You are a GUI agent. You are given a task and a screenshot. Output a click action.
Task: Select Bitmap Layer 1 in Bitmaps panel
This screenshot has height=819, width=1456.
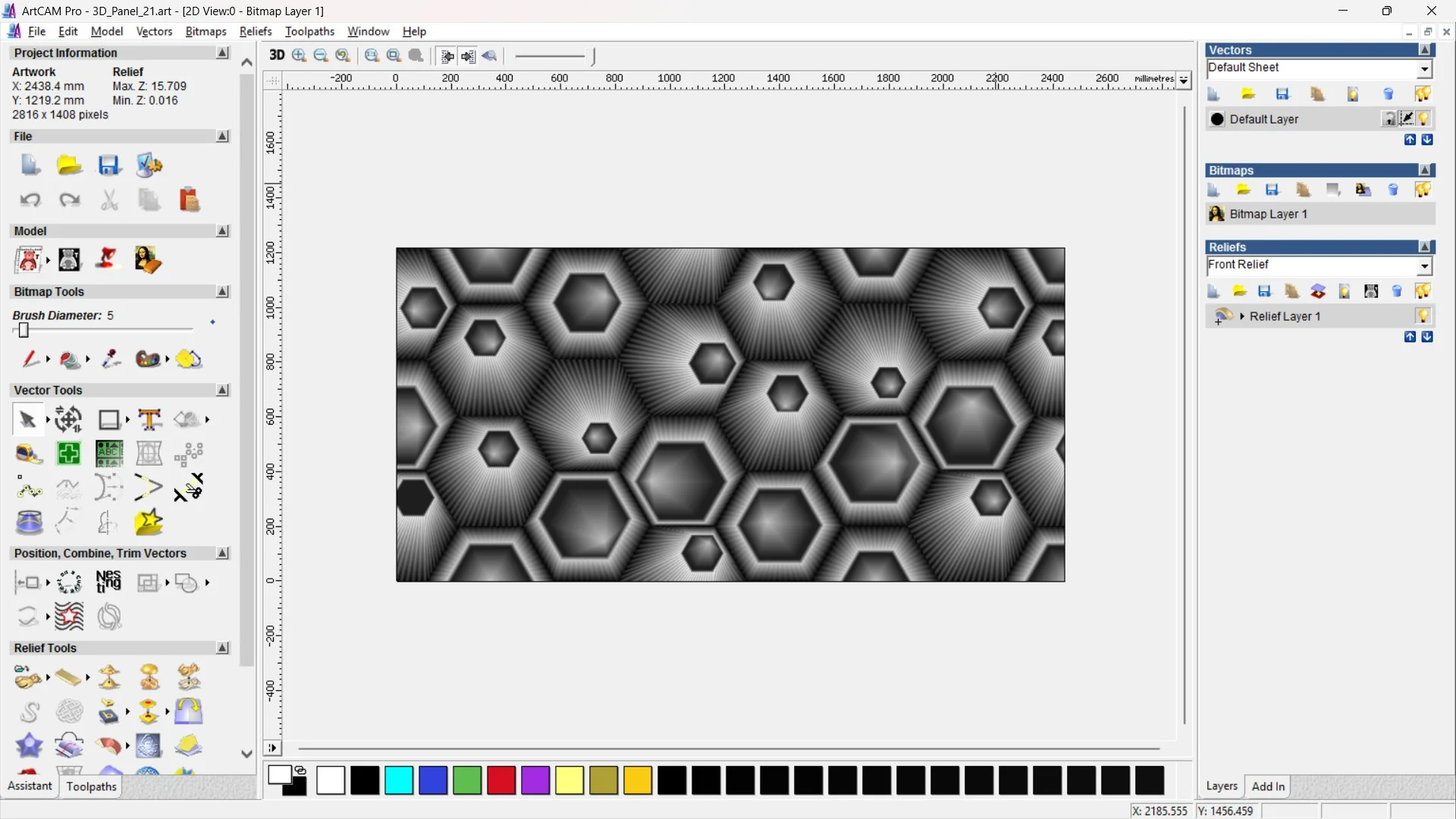tap(1268, 215)
